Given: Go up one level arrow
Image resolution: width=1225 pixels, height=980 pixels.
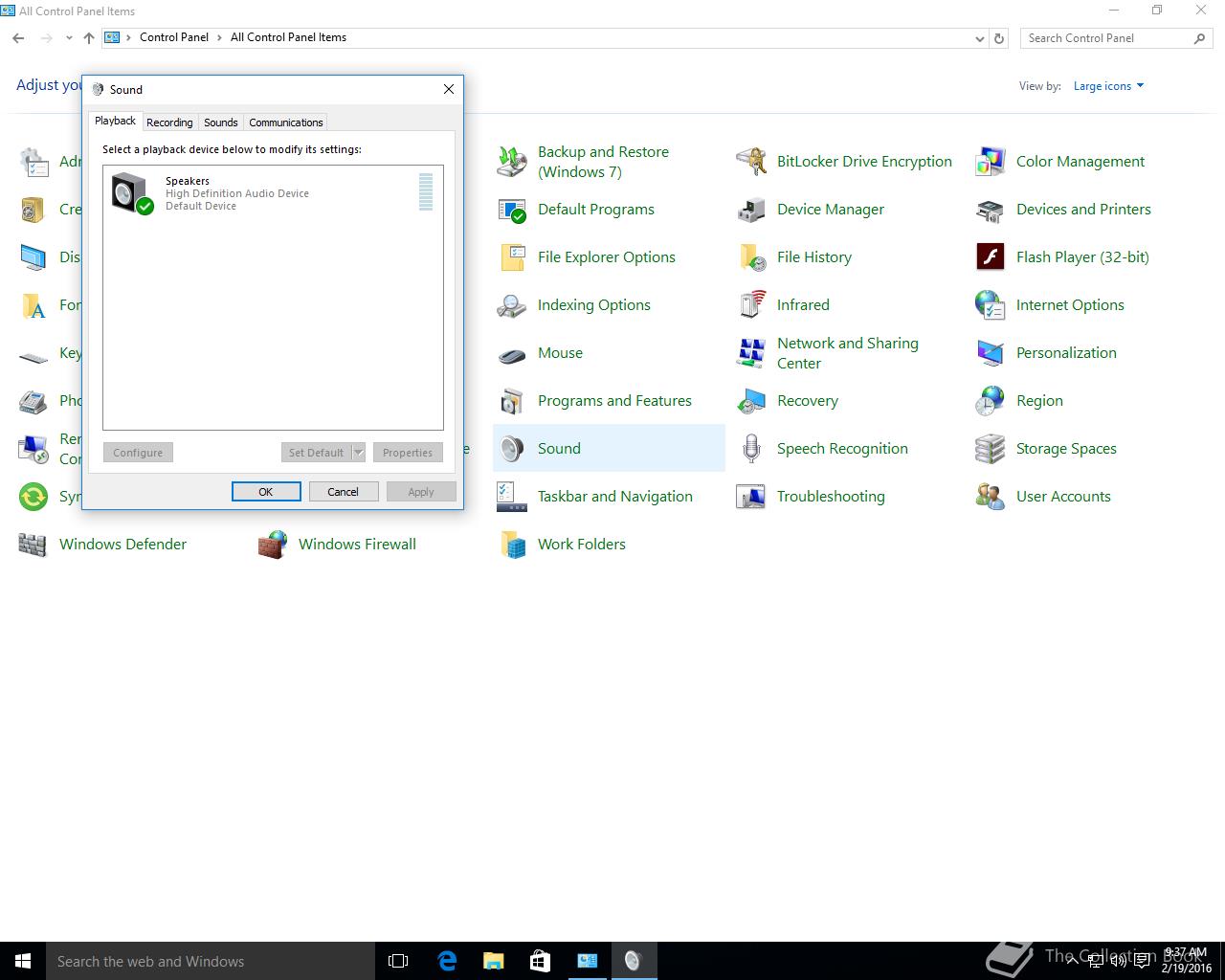Looking at the screenshot, I should pyautogui.click(x=88, y=38).
